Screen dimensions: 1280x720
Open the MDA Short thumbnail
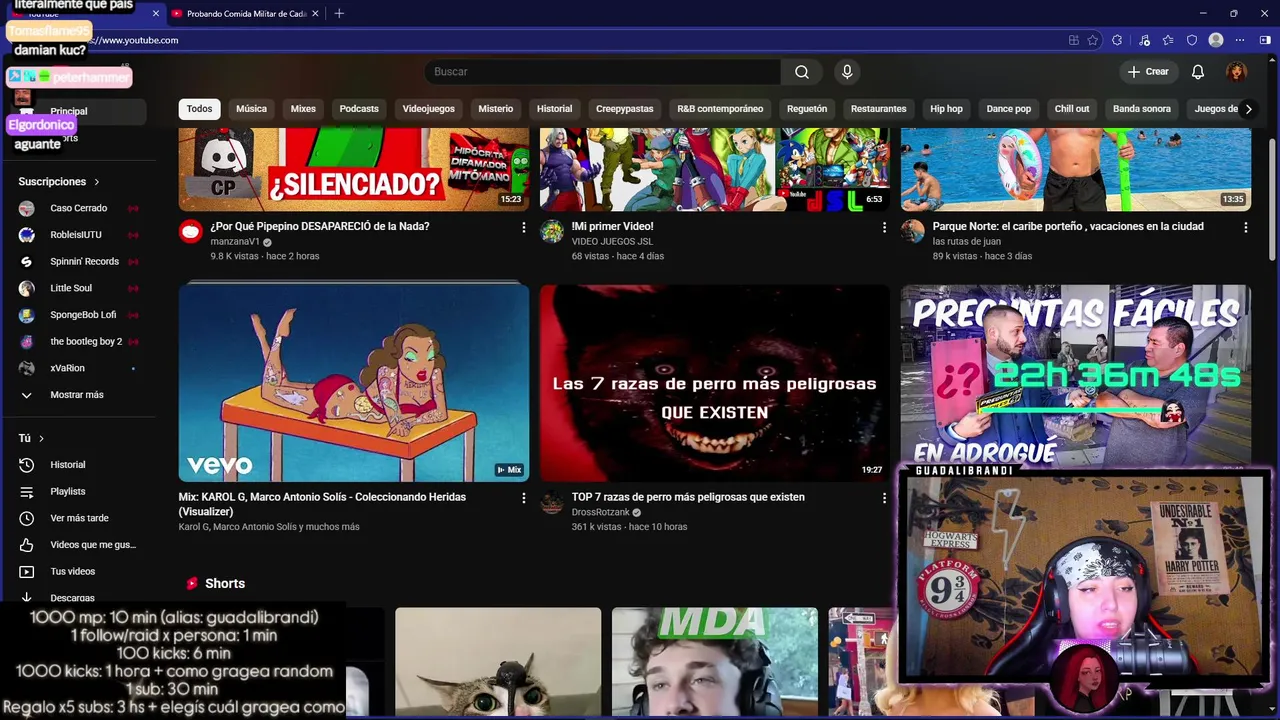(x=715, y=662)
